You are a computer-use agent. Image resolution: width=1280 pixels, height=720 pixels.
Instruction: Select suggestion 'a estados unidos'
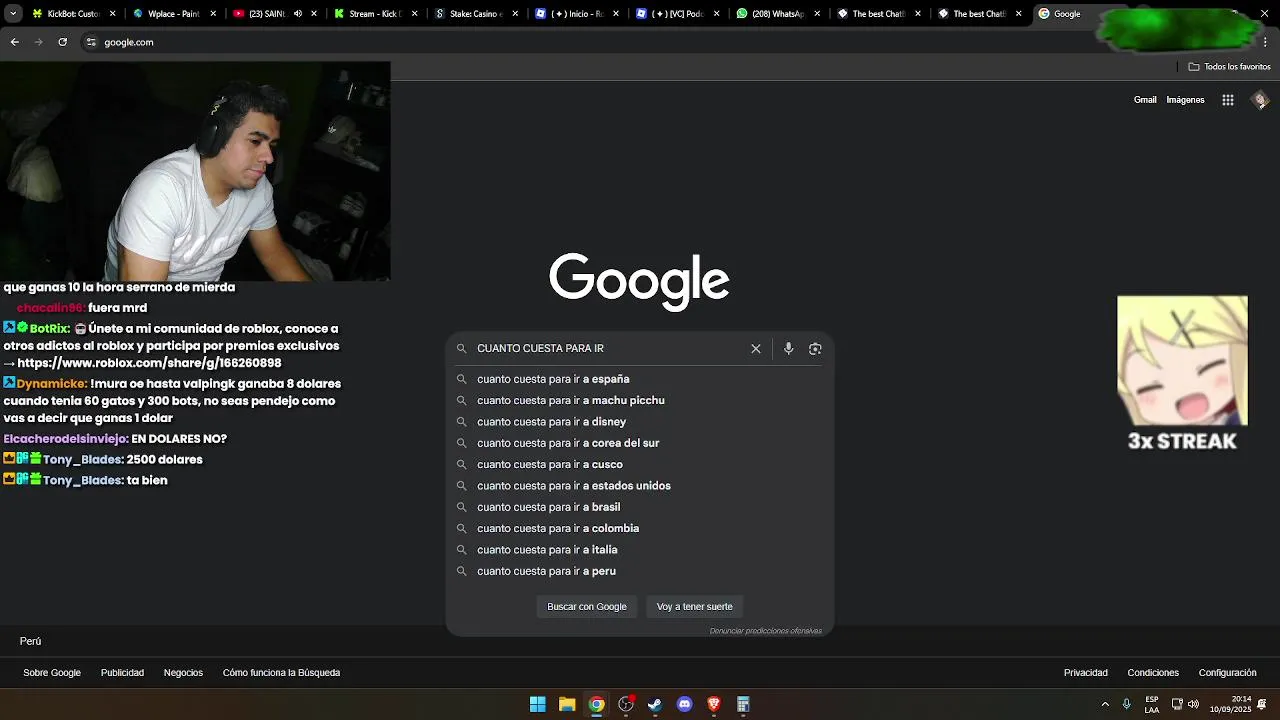tap(640, 486)
